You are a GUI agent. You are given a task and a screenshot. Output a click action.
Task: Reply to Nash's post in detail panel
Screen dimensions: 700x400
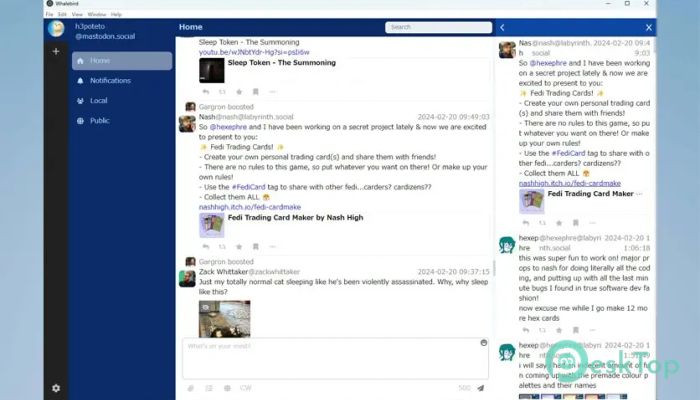[x=526, y=223]
